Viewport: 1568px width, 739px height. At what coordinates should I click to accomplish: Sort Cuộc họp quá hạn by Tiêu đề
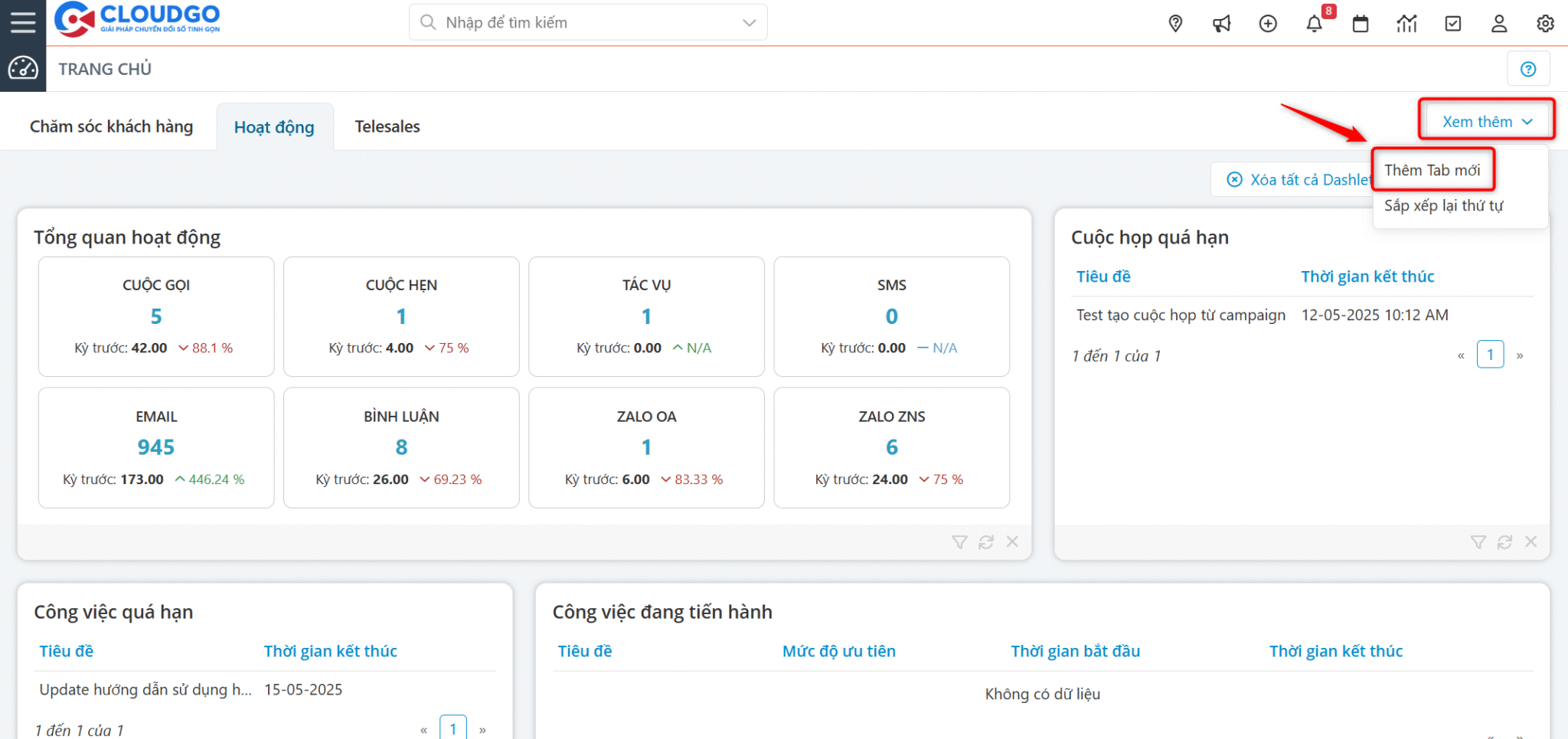tap(1103, 276)
